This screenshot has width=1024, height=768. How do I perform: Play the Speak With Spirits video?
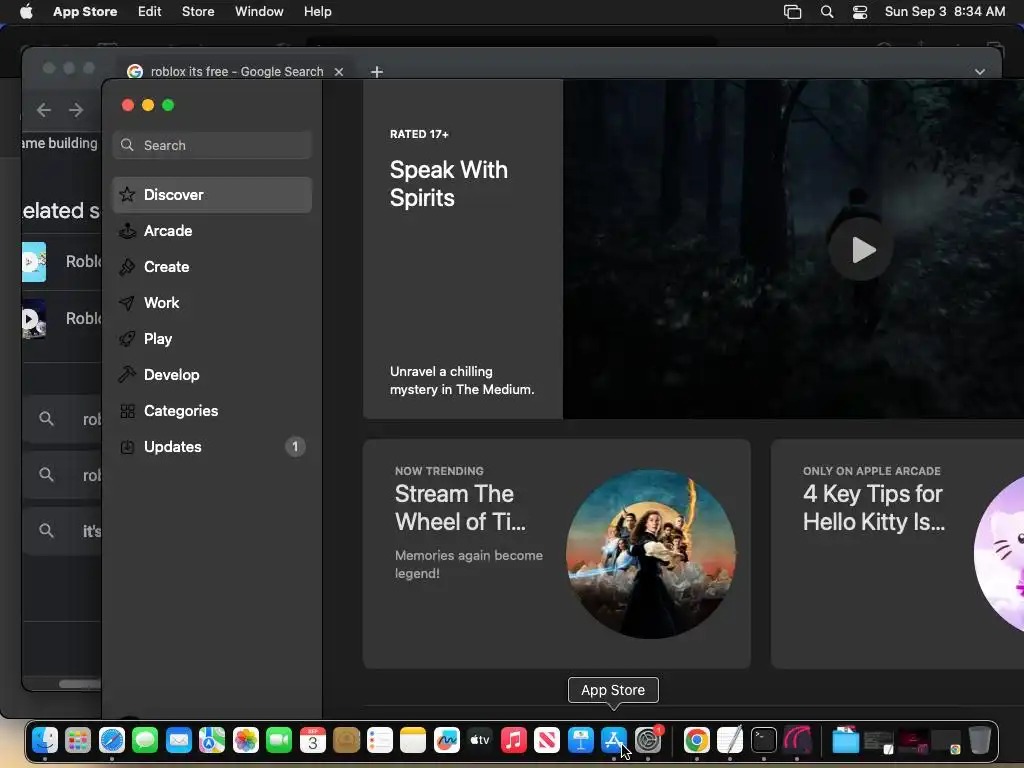(860, 249)
